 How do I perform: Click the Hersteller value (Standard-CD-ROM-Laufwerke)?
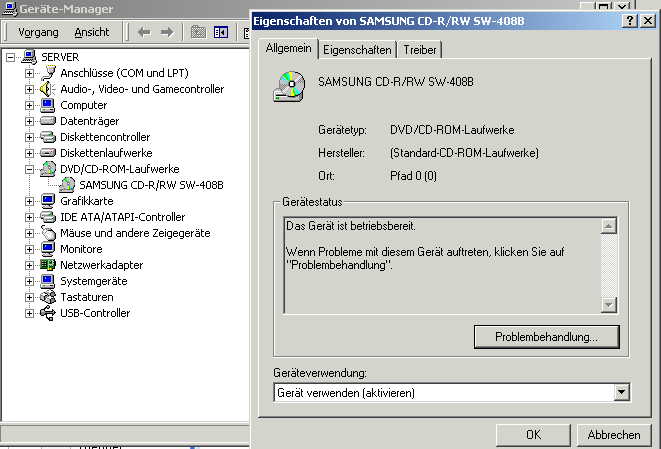(x=464, y=153)
